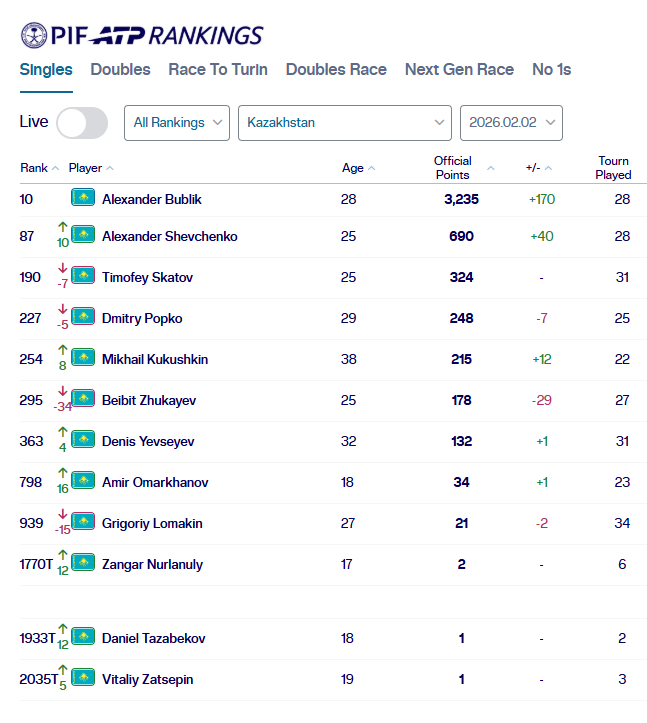Click Alexander Bublik's Kazakhstan flag icon

(83, 198)
